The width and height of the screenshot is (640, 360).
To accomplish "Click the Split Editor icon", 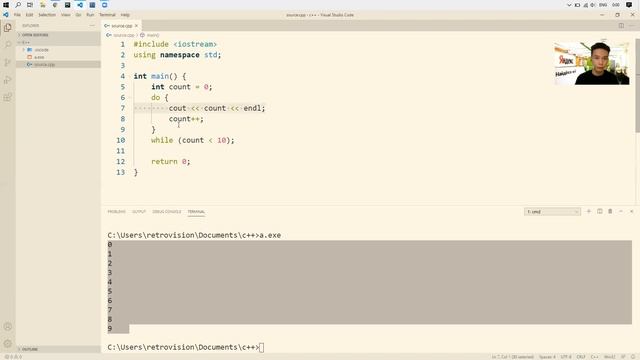I will point(621,25).
